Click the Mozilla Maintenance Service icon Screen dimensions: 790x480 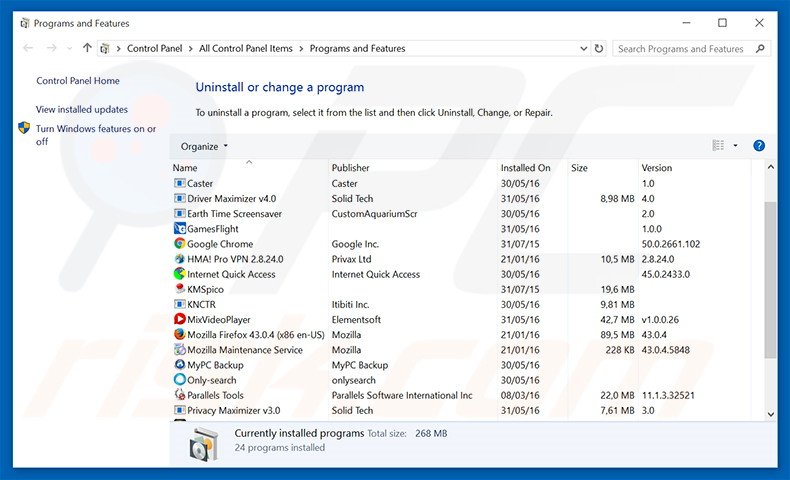click(179, 350)
